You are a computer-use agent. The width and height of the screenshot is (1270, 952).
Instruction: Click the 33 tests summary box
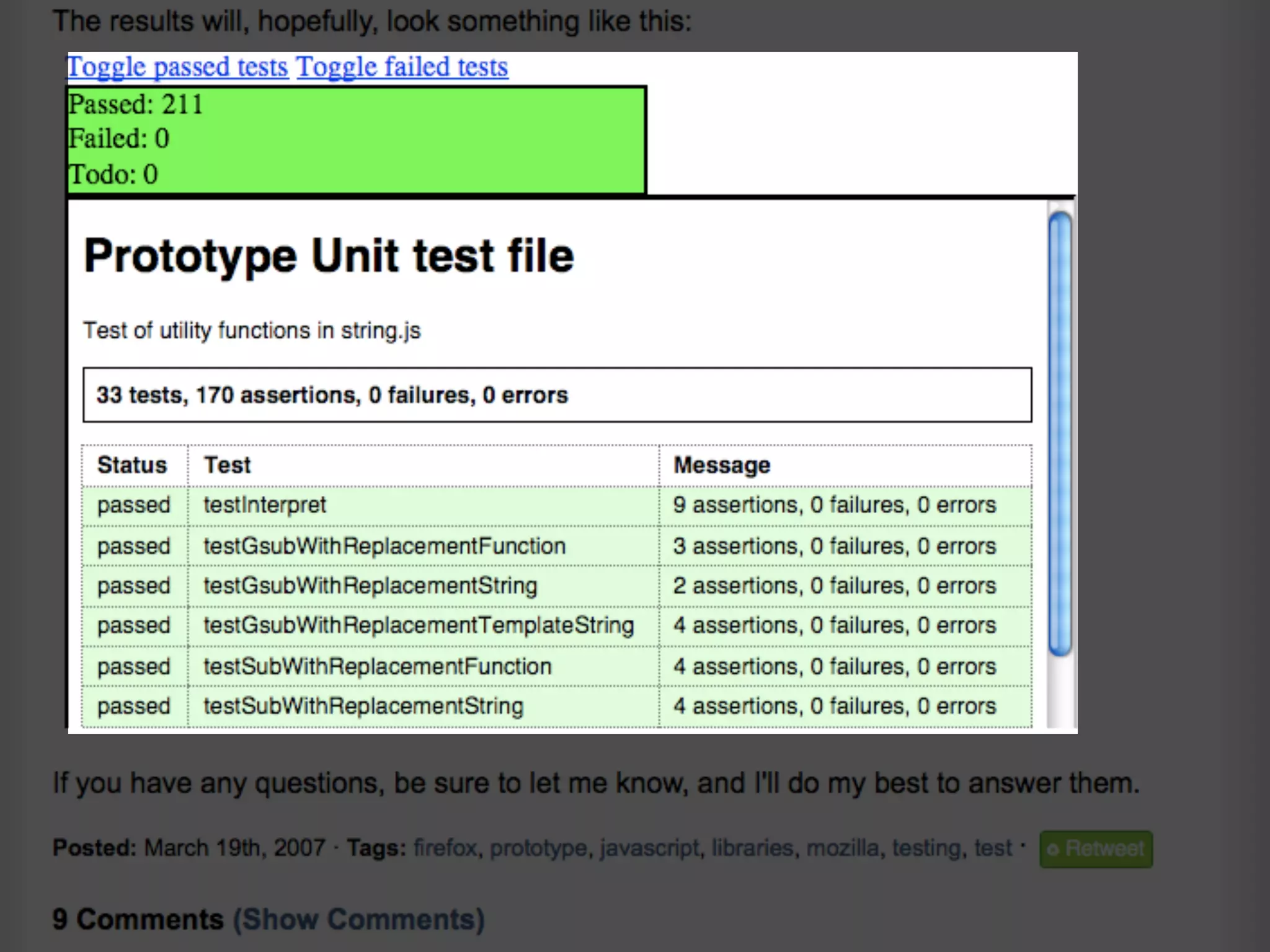(557, 395)
